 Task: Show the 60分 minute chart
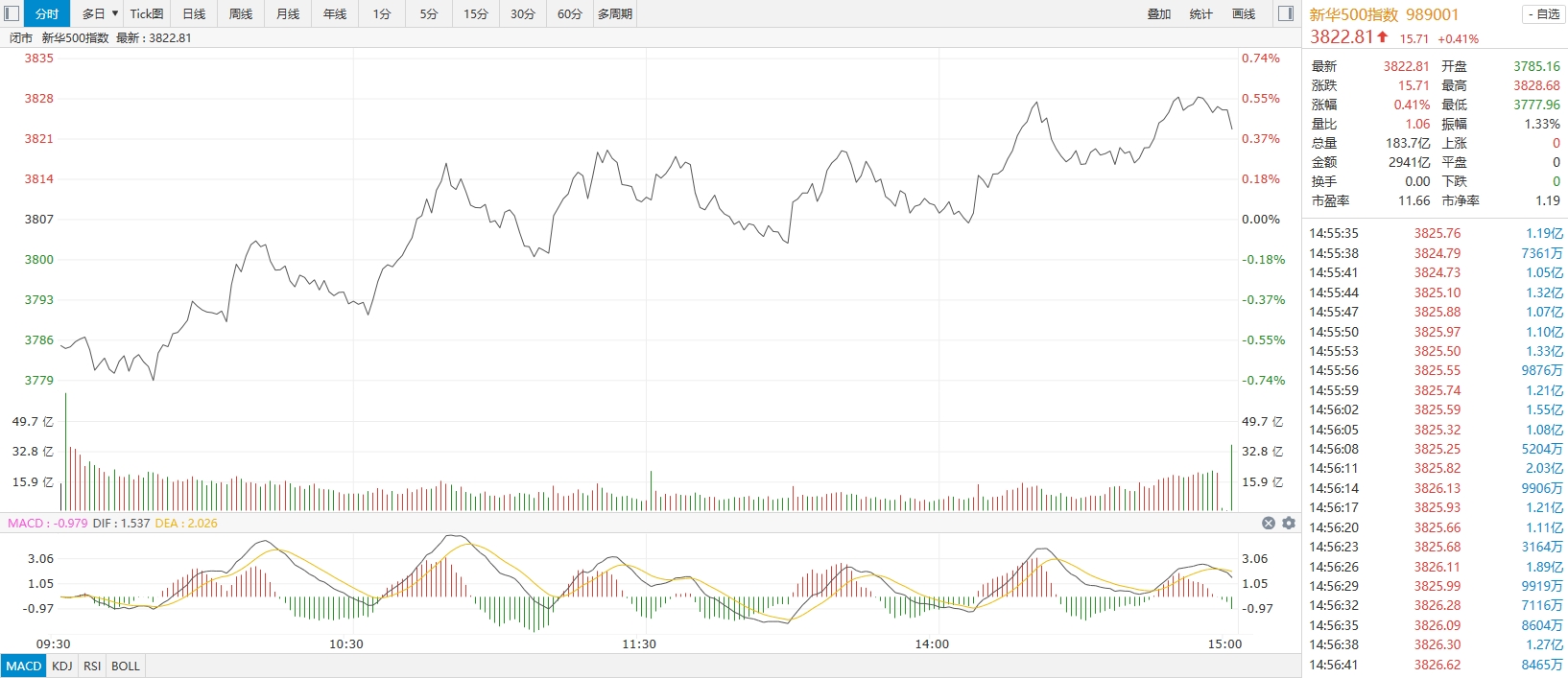[570, 13]
